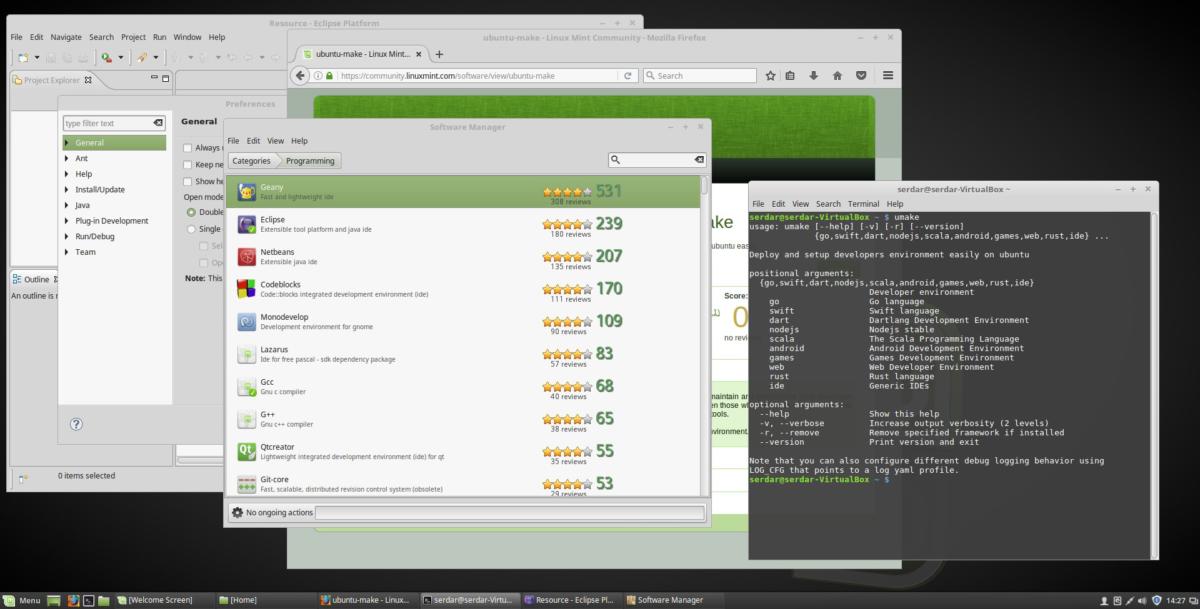
Task: Toggle the 'Always' checkbox in Preferences
Action: 187,148
